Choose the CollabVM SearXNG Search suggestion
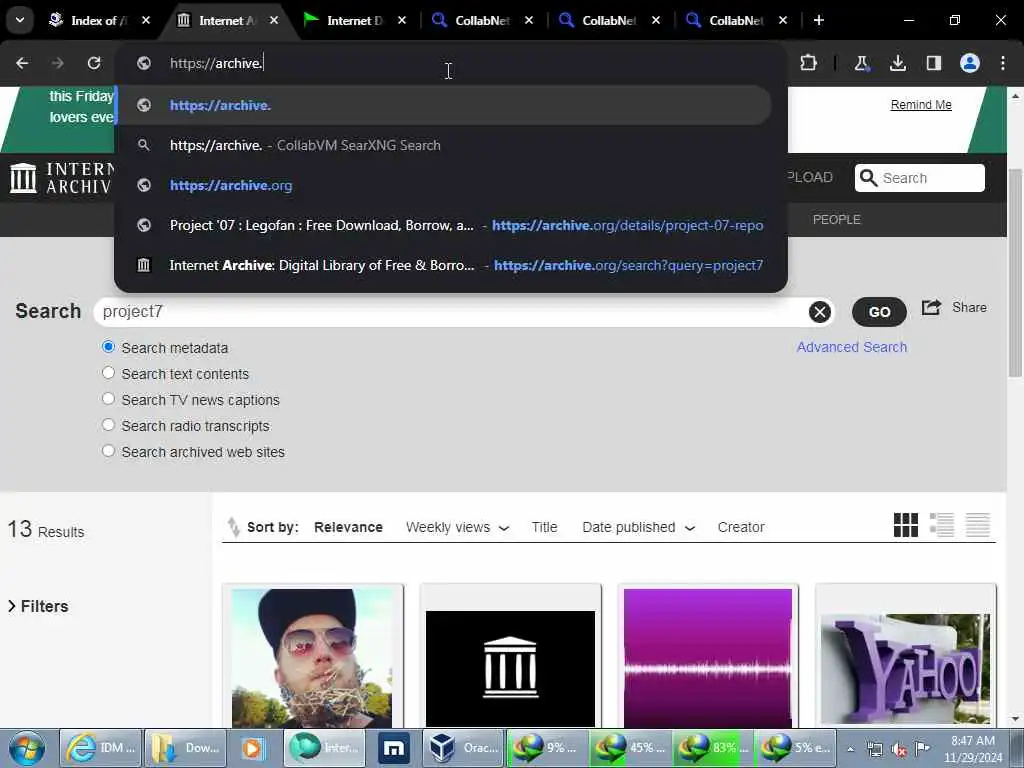 point(444,145)
